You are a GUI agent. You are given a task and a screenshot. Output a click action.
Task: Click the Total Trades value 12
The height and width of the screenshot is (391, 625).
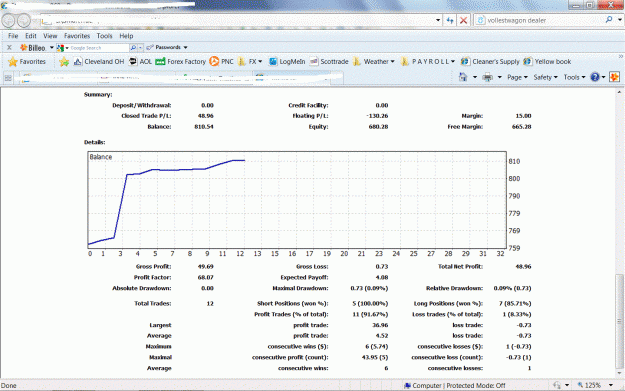tap(210, 304)
